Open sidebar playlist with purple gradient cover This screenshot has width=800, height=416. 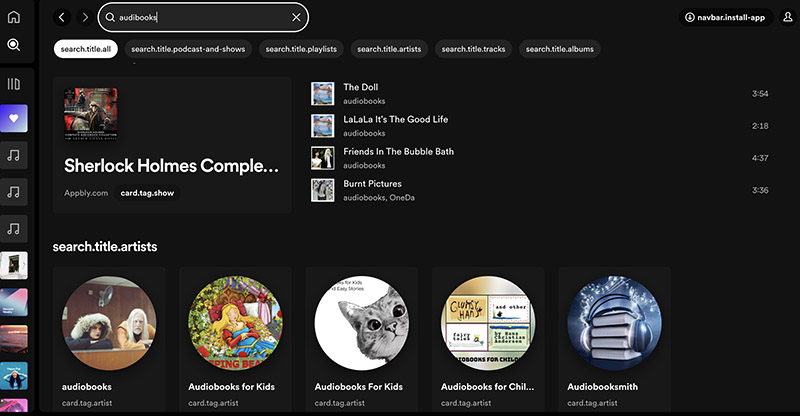(x=14, y=302)
